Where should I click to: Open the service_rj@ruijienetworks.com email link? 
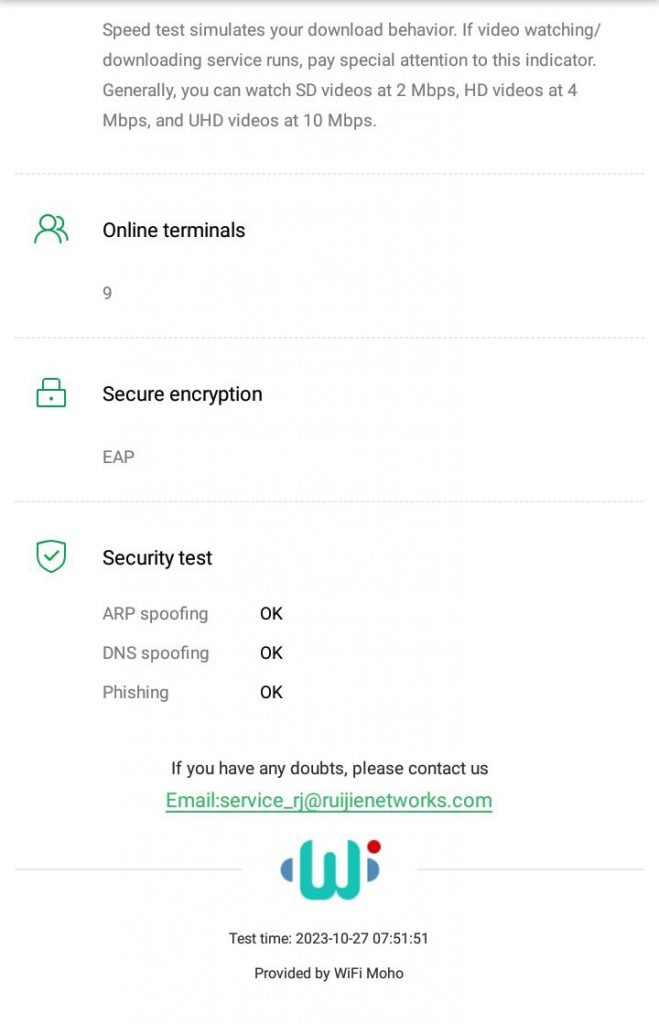(329, 800)
